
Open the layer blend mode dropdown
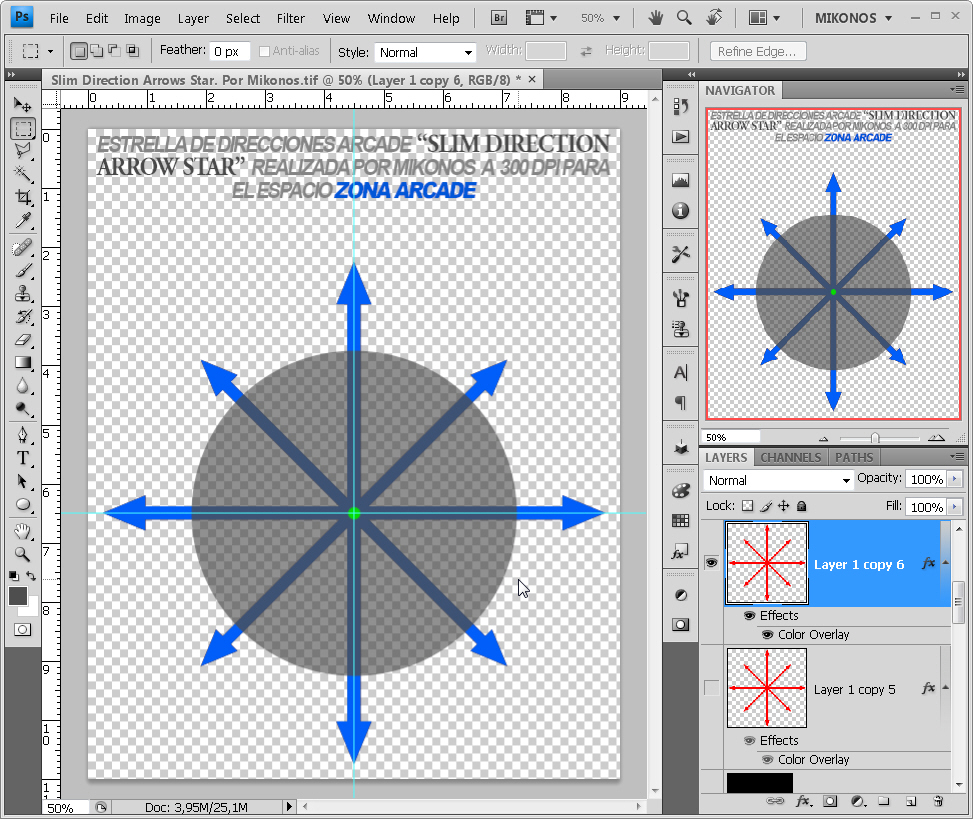778,480
